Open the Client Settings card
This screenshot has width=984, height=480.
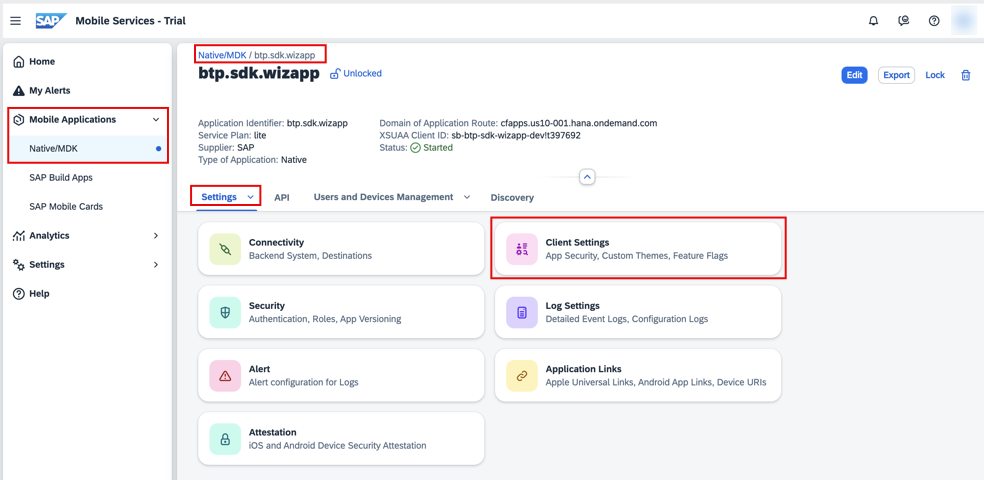click(638, 249)
